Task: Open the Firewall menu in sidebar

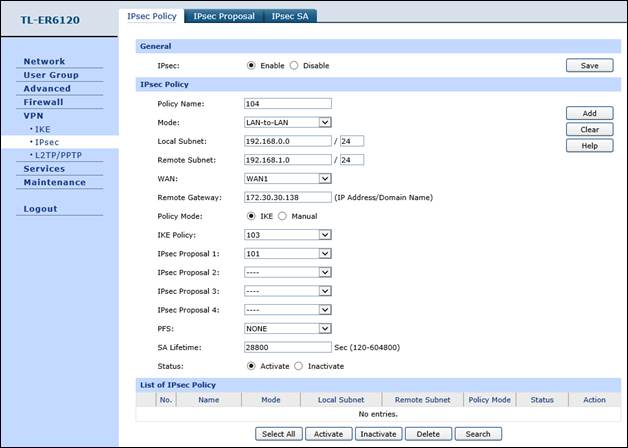Action: 43,102
